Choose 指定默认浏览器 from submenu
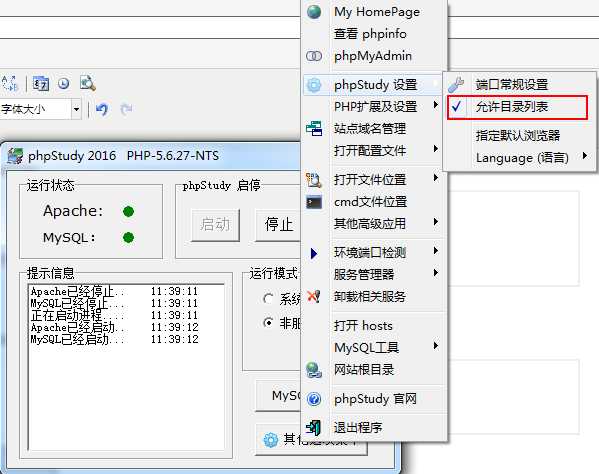Image resolution: width=599 pixels, height=474 pixels. (520, 136)
